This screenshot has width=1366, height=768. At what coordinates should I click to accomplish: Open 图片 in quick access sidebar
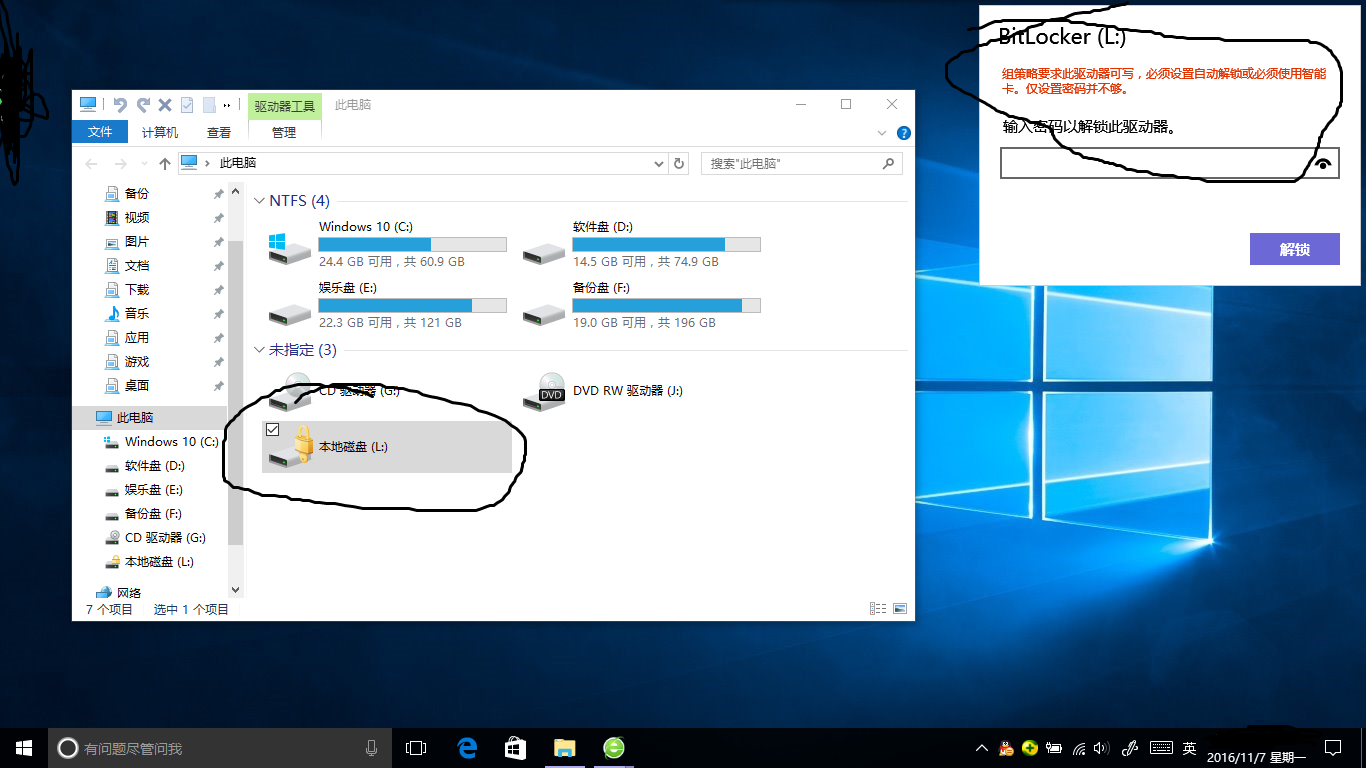(x=137, y=242)
